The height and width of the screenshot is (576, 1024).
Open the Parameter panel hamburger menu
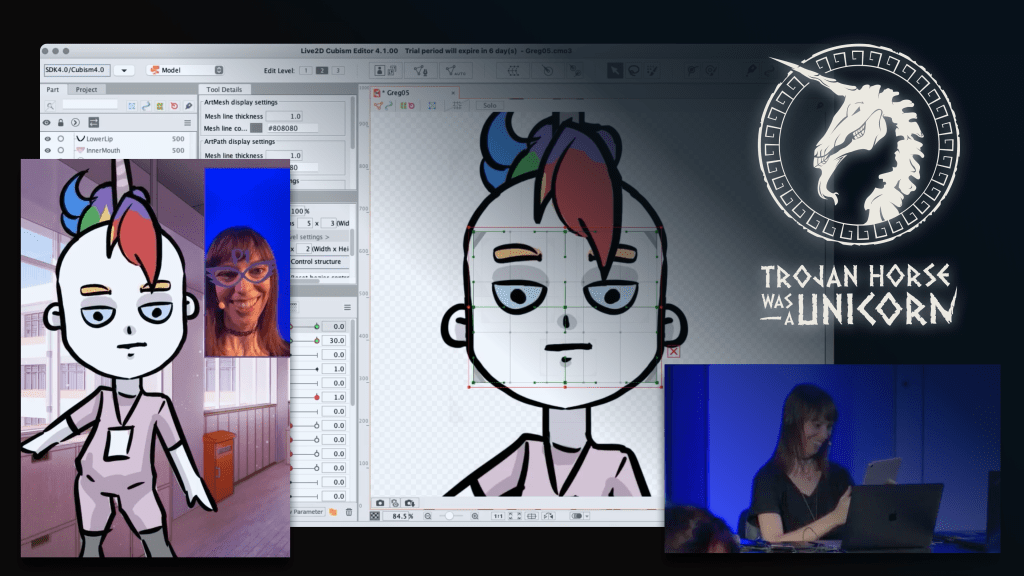click(x=347, y=307)
